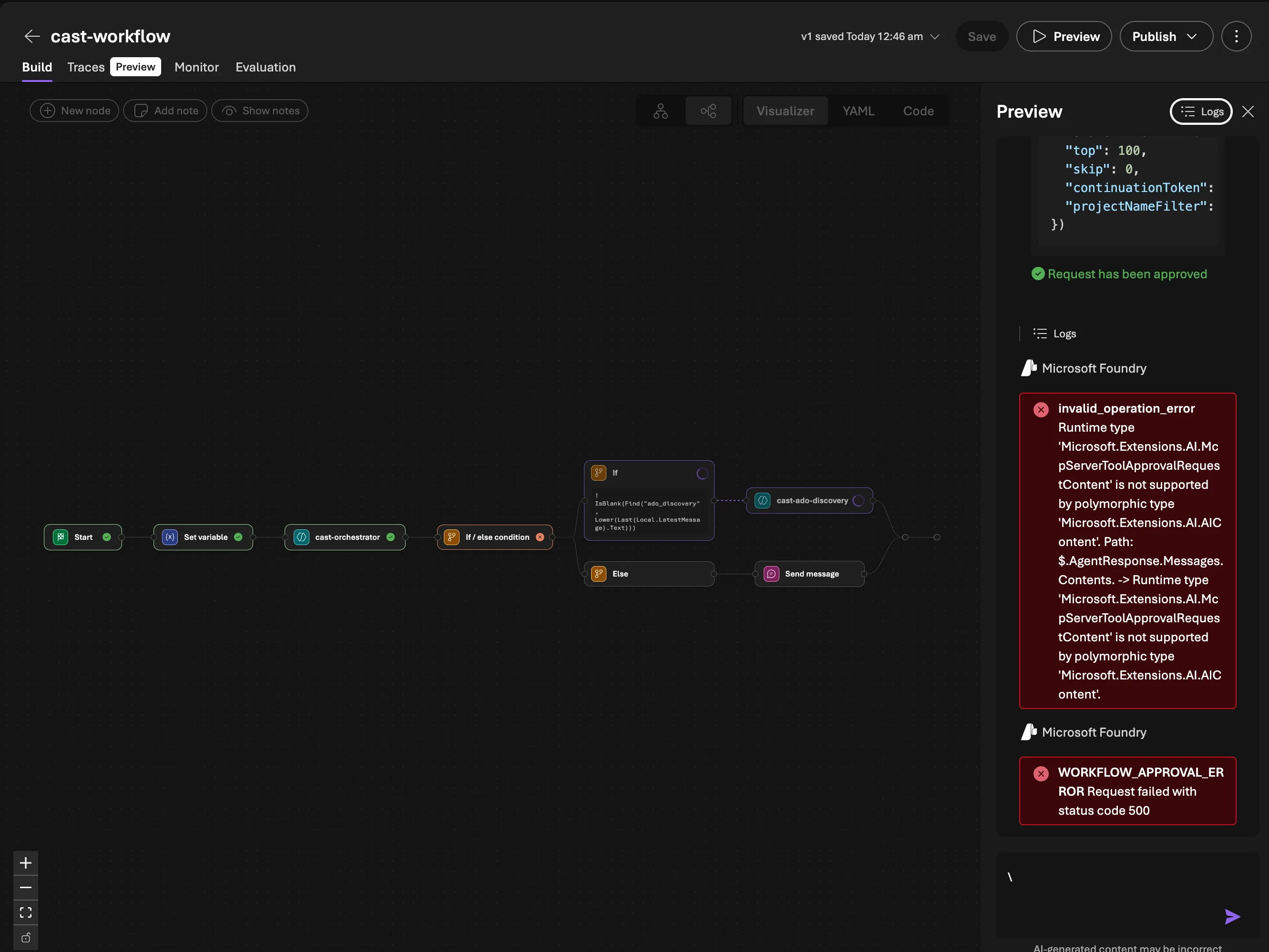This screenshot has width=1269, height=952.
Task: Open Logs in the Preview panel
Action: point(1201,111)
